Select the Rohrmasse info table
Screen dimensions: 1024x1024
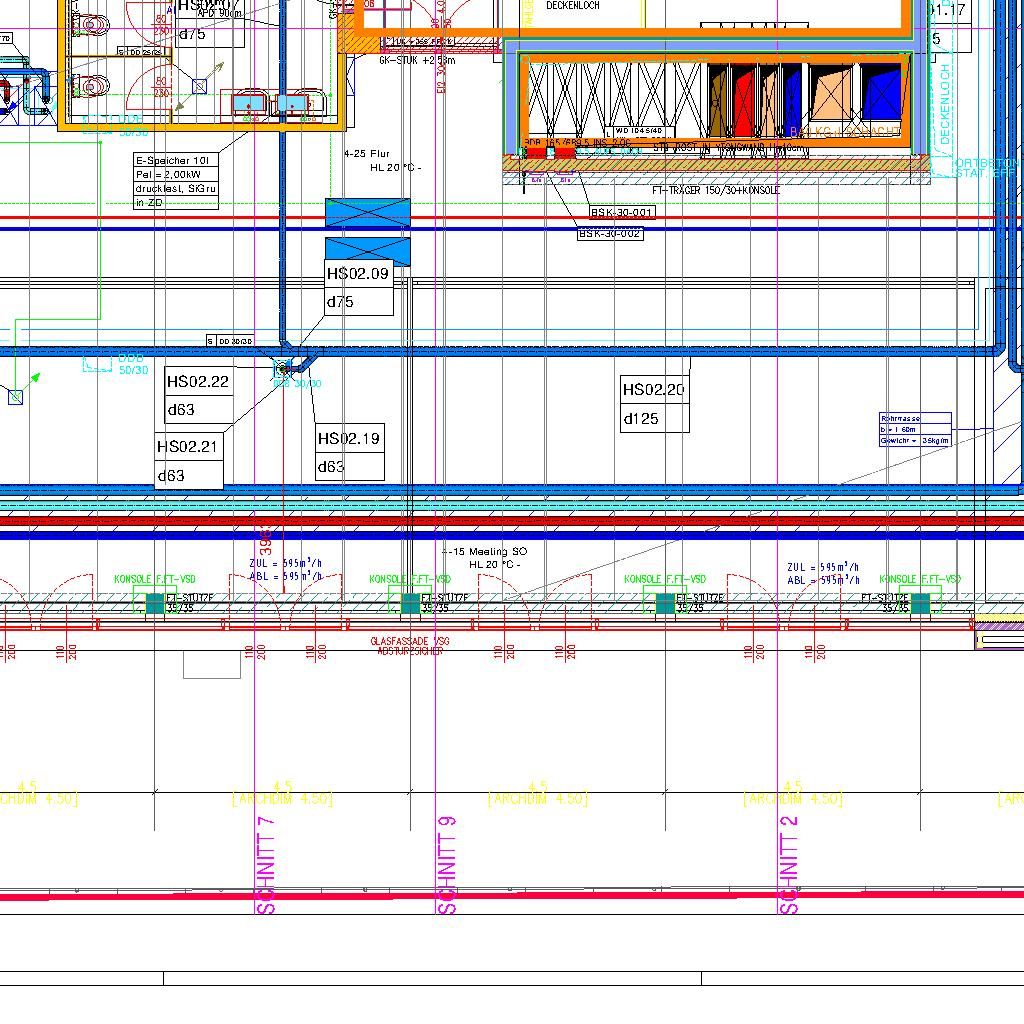(914, 429)
